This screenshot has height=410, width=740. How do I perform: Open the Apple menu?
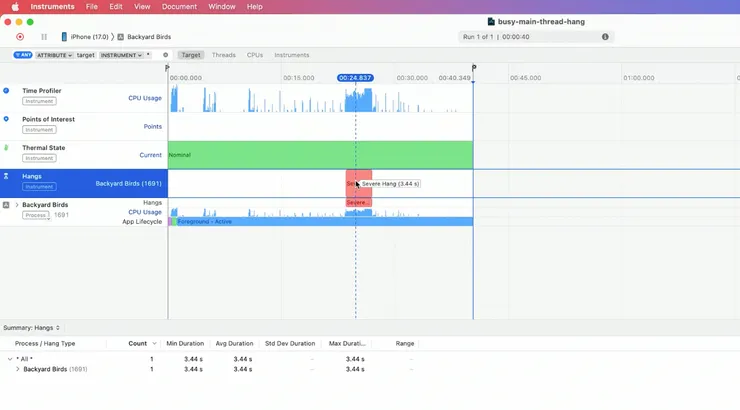click(15, 7)
